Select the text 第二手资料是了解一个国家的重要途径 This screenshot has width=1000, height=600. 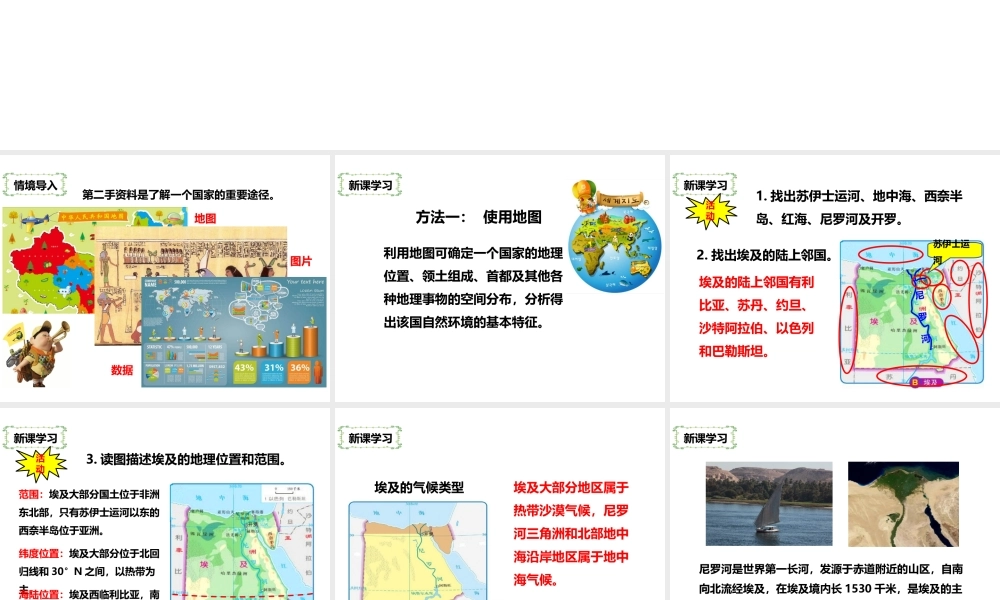[179, 195]
